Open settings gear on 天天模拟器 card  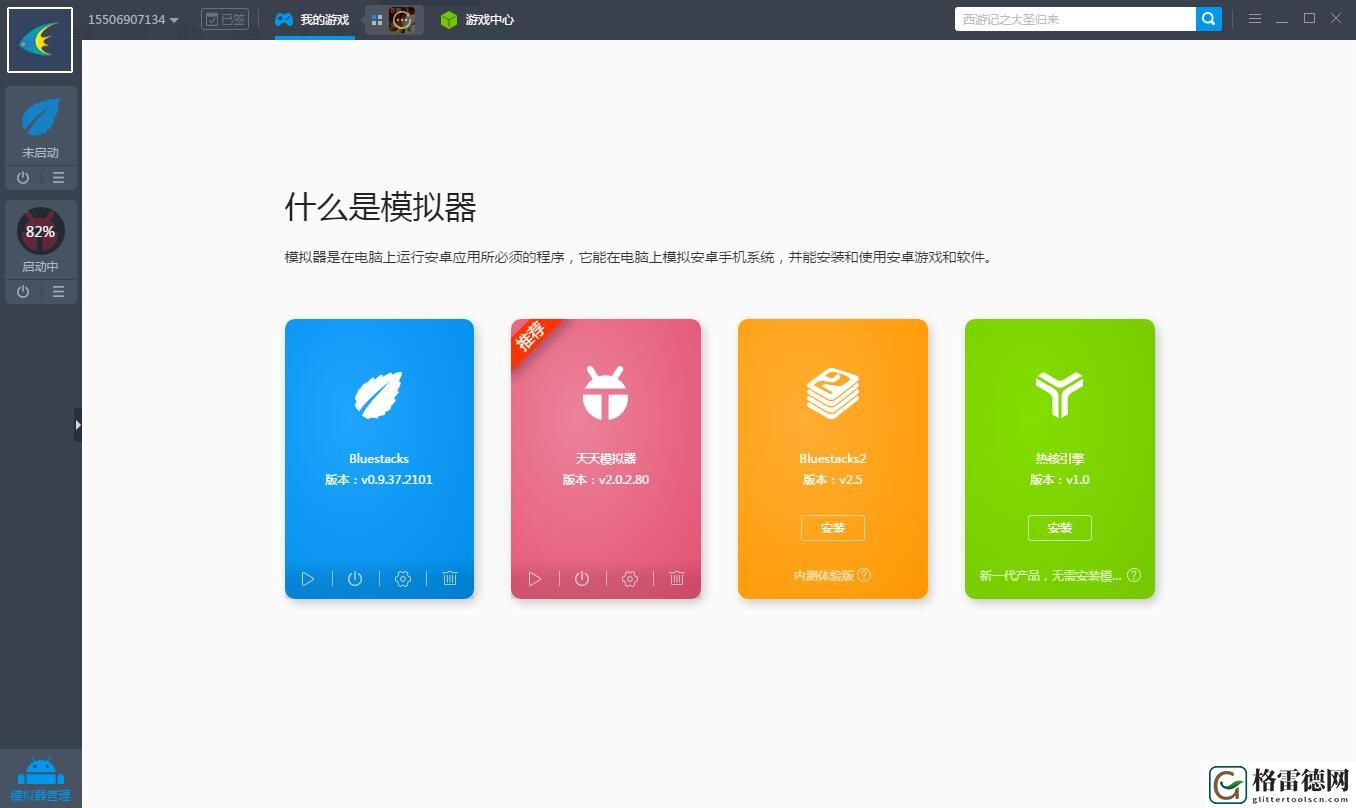(x=630, y=579)
